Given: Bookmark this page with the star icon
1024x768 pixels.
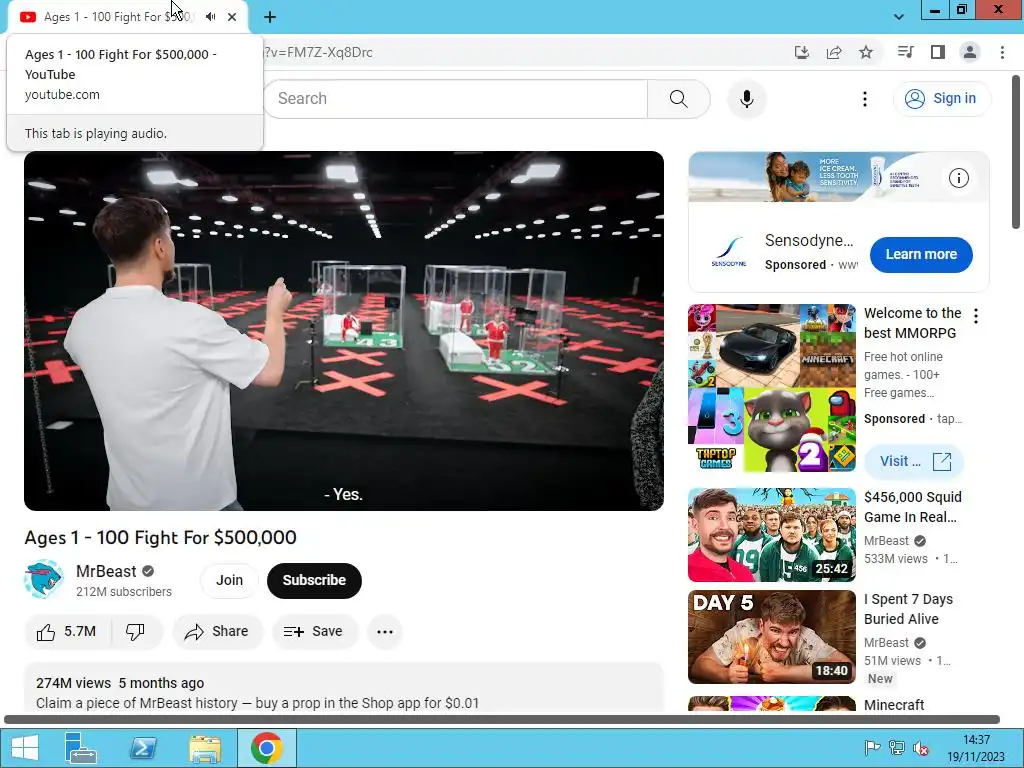Looking at the screenshot, I should 866,52.
